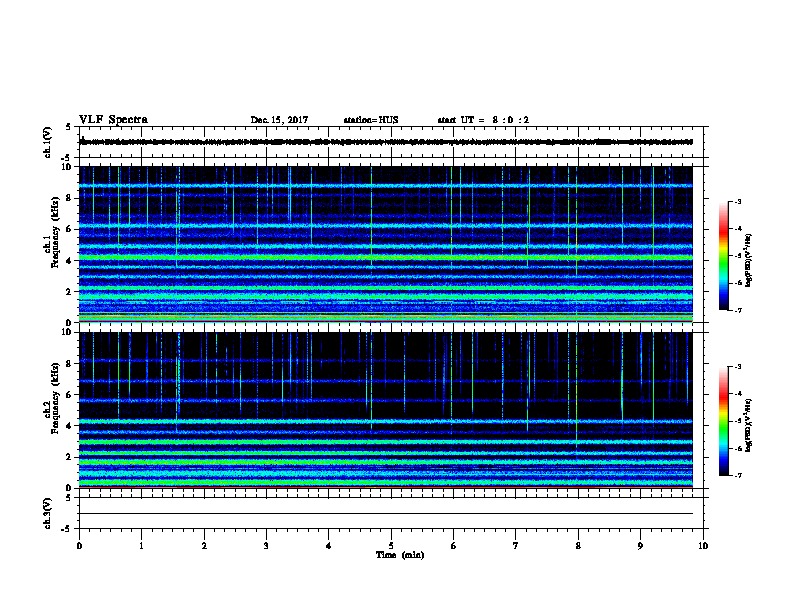
Task: Click the x-axis tick label "1"
Action: pos(142,546)
